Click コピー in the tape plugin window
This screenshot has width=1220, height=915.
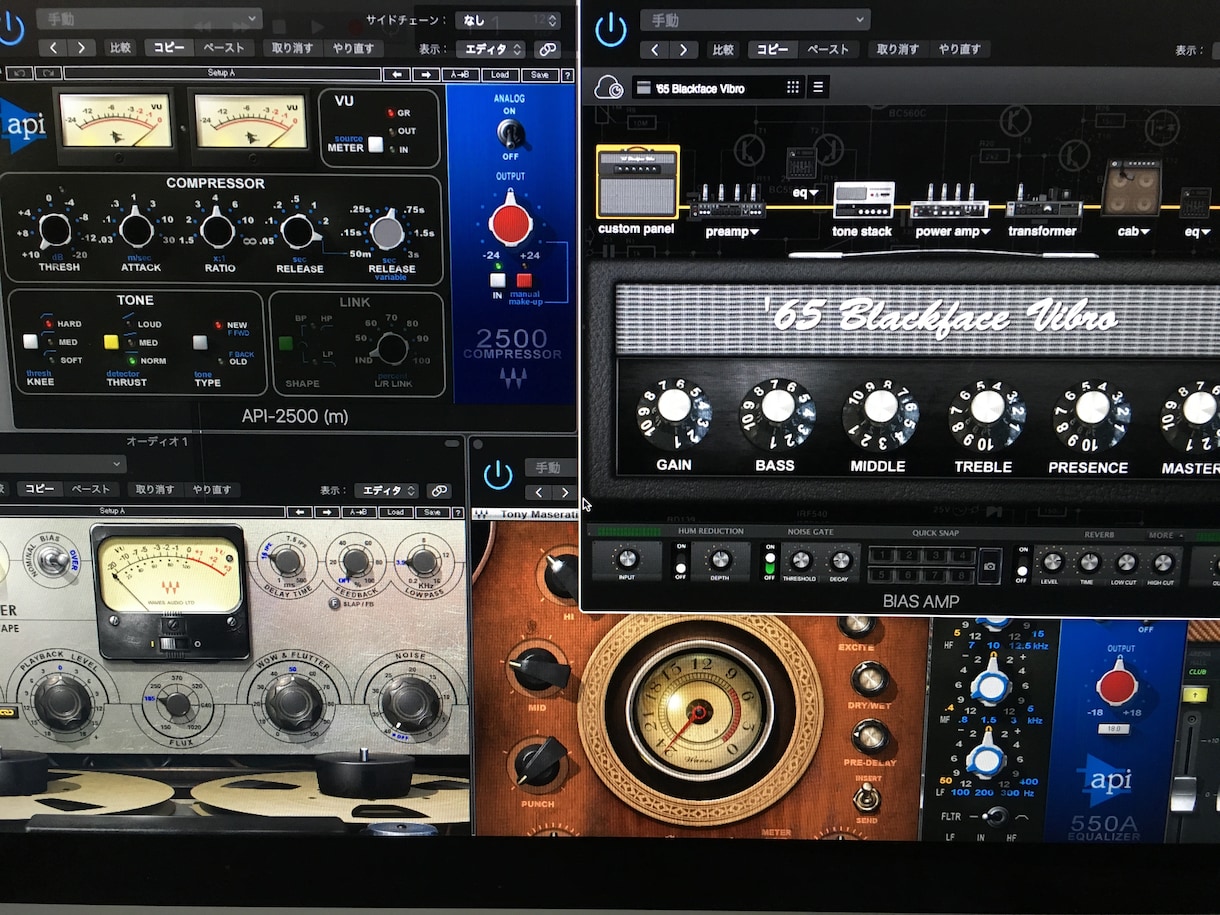coord(40,489)
